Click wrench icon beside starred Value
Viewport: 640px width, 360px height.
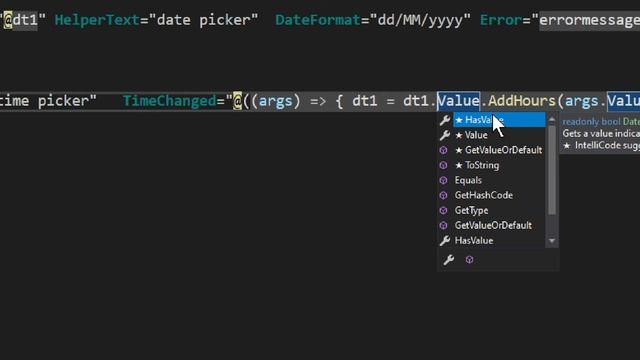pyautogui.click(x=445, y=135)
